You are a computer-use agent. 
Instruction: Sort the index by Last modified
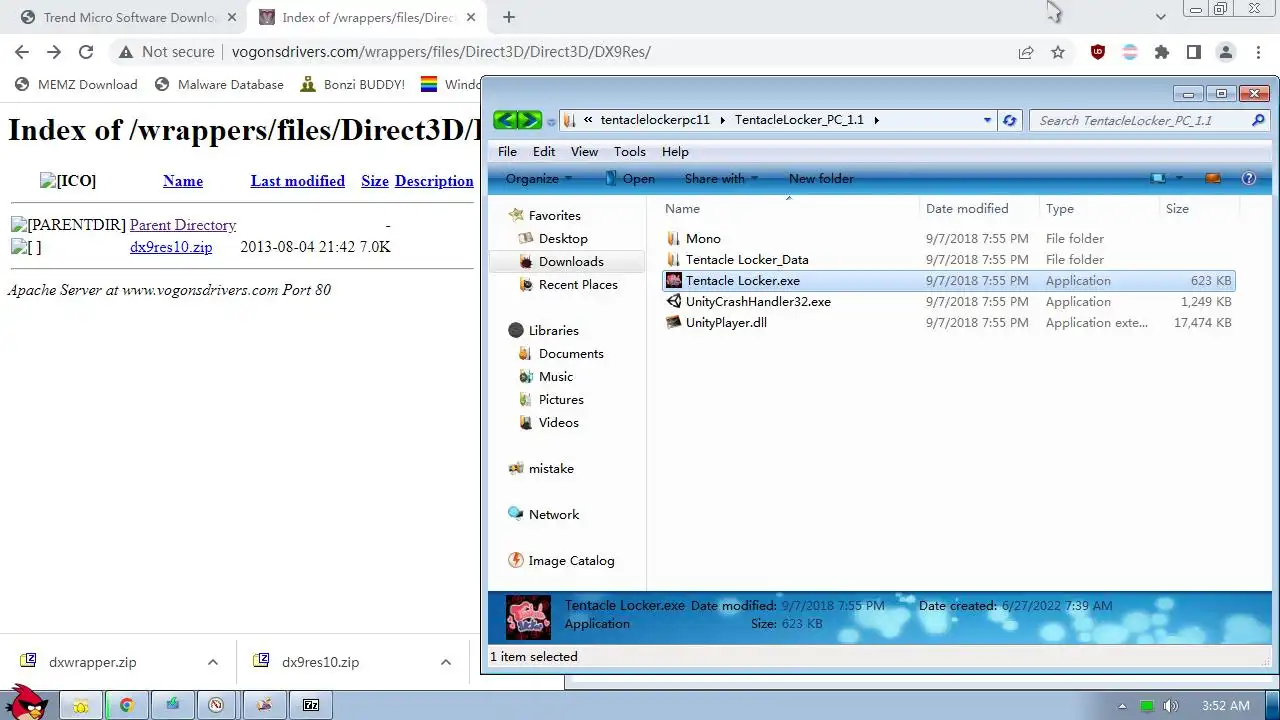click(x=298, y=181)
